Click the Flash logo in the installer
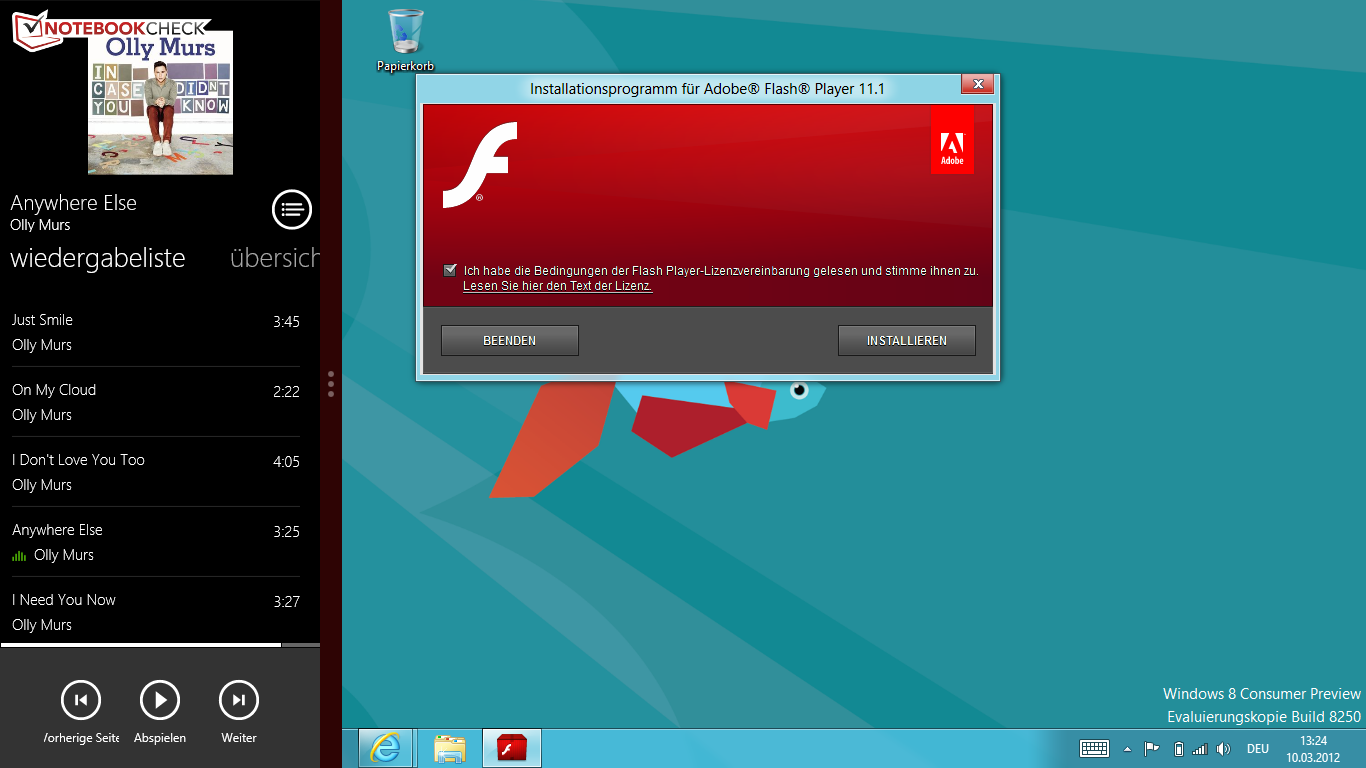The height and width of the screenshot is (768, 1366). coord(480,165)
